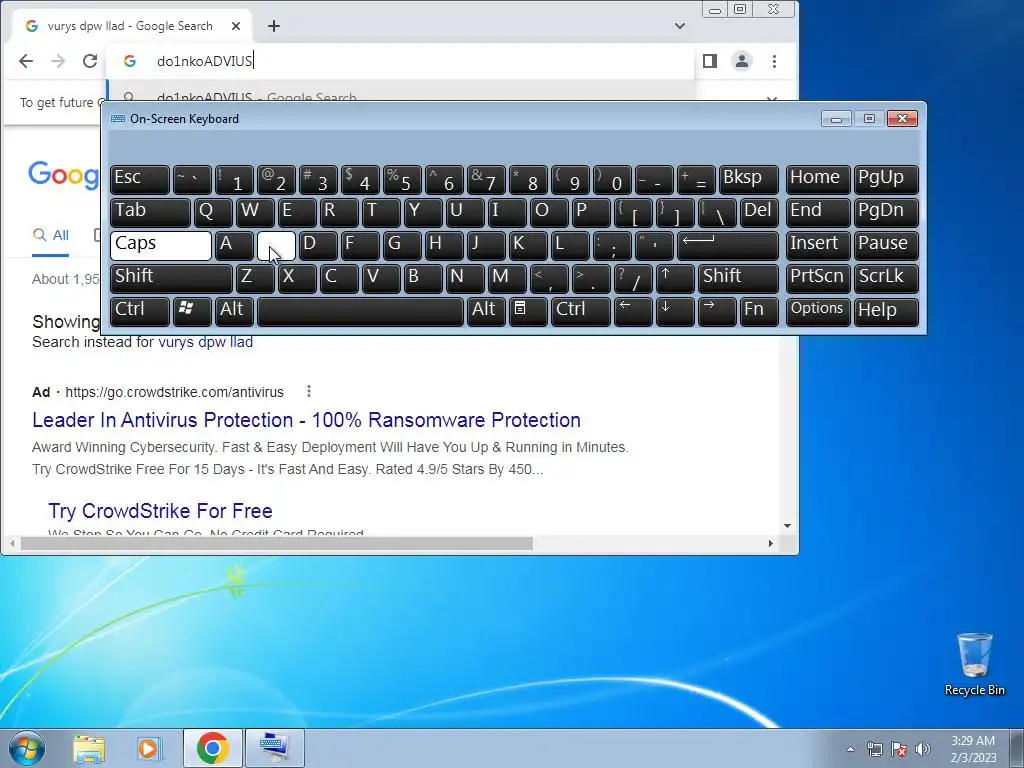1024x768 pixels.
Task: Click Chrome's horizontal scrollbar thumb
Action: pos(276,543)
